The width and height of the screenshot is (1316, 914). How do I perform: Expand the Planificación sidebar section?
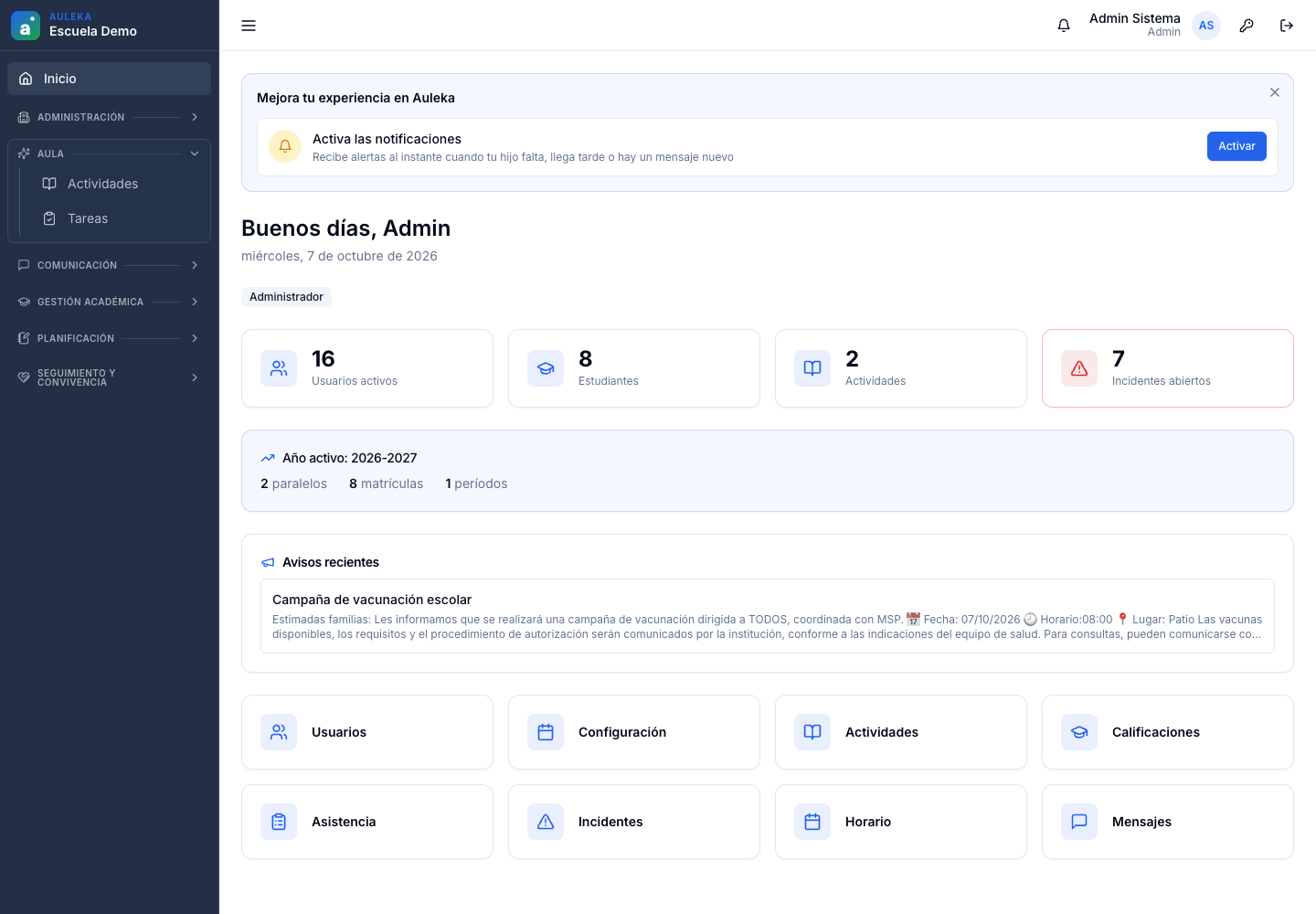pyautogui.click(x=109, y=338)
